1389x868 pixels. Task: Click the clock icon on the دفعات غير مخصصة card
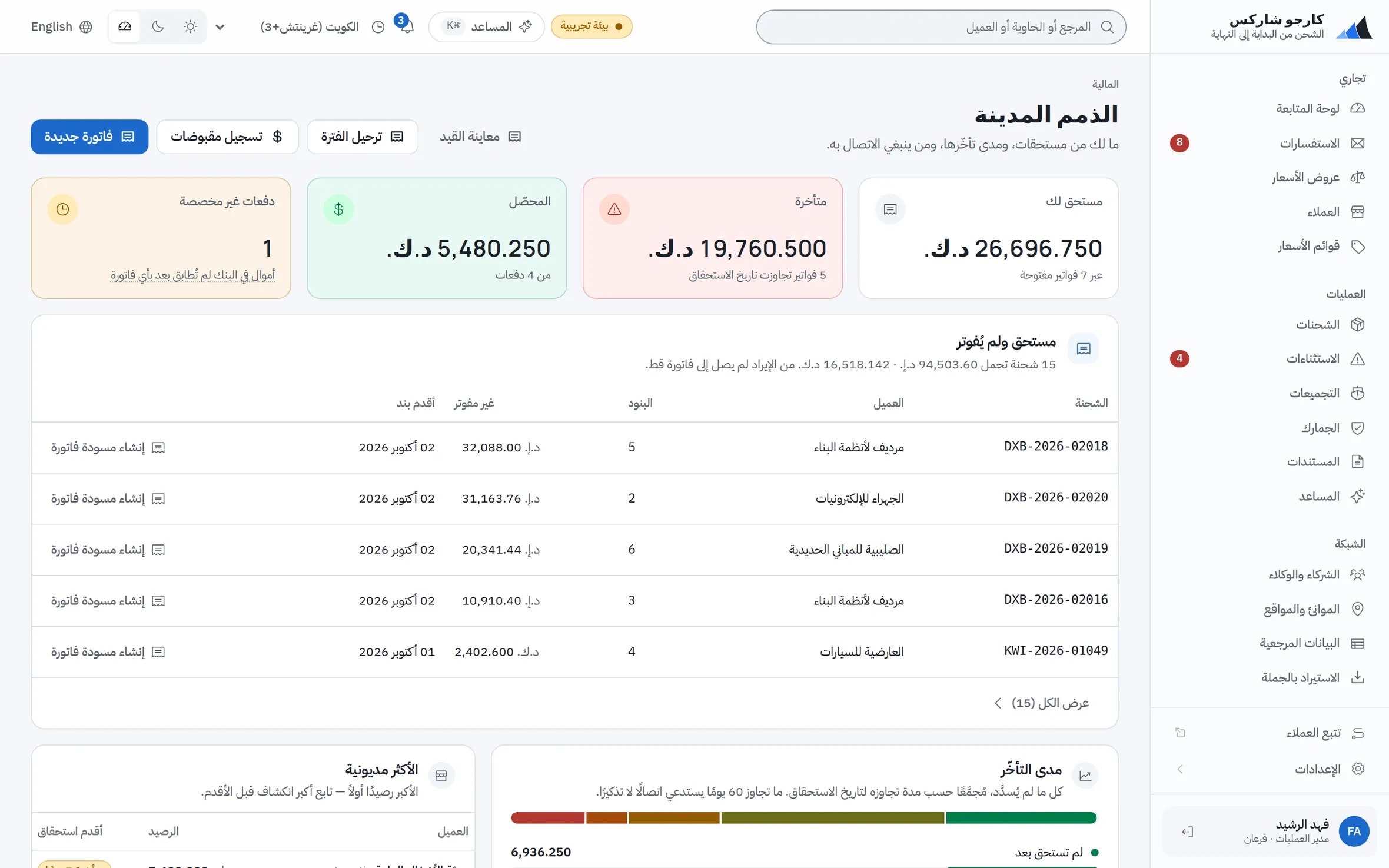(63, 209)
